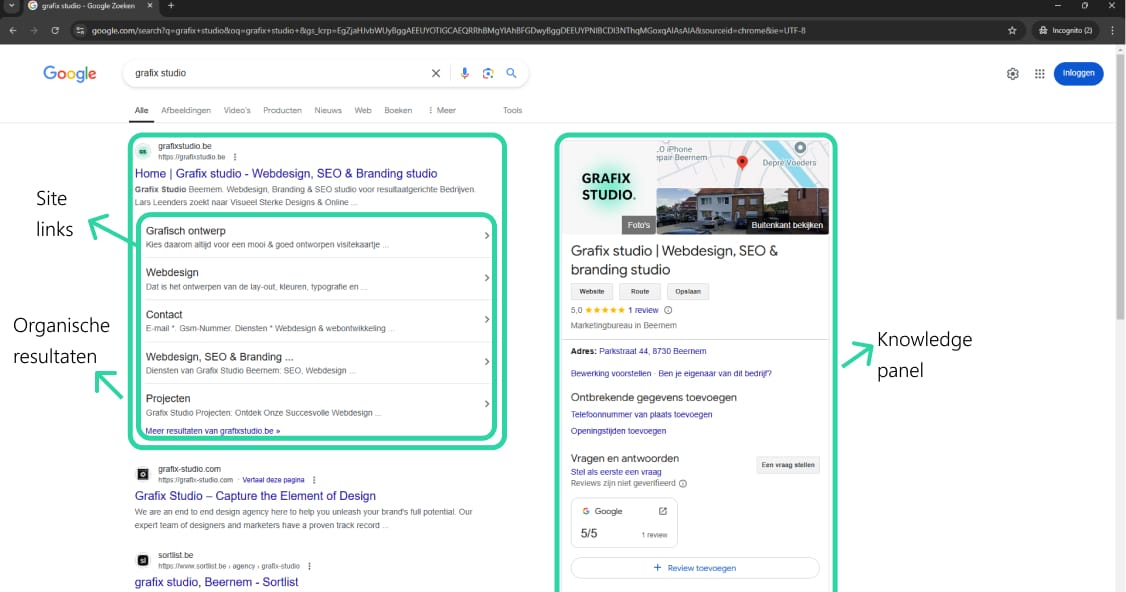Open grafix studio, Beernem - Sortlist result
The image size is (1126, 592).
(216, 582)
